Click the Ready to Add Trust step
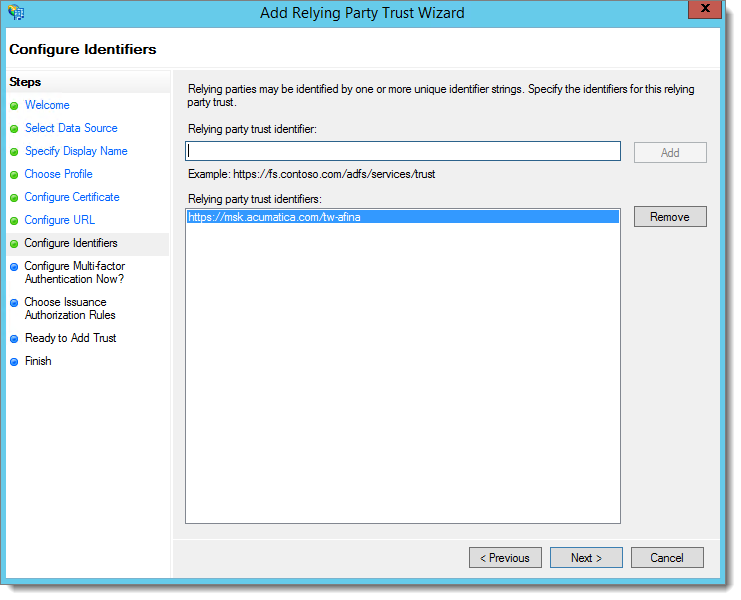 tap(70, 338)
